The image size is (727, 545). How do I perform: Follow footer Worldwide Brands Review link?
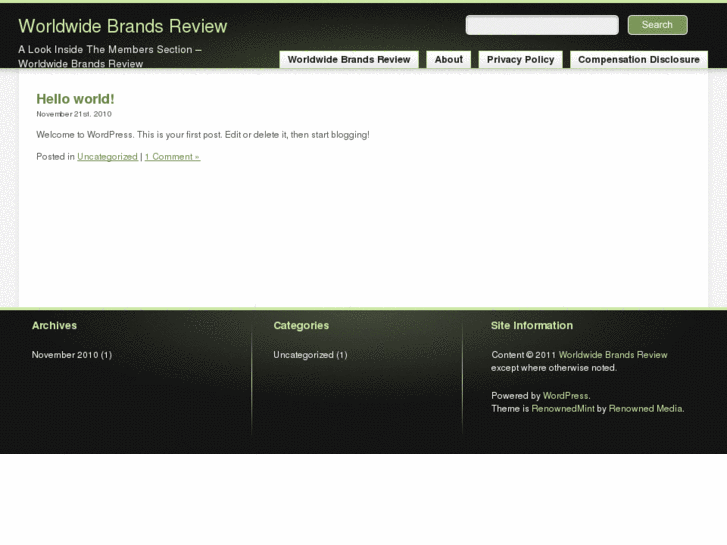(613, 355)
